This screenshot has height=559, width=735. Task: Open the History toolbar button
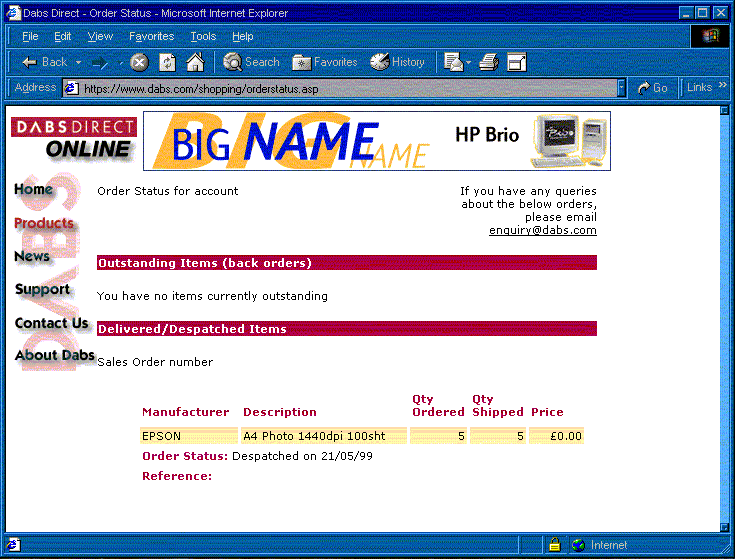pos(398,62)
